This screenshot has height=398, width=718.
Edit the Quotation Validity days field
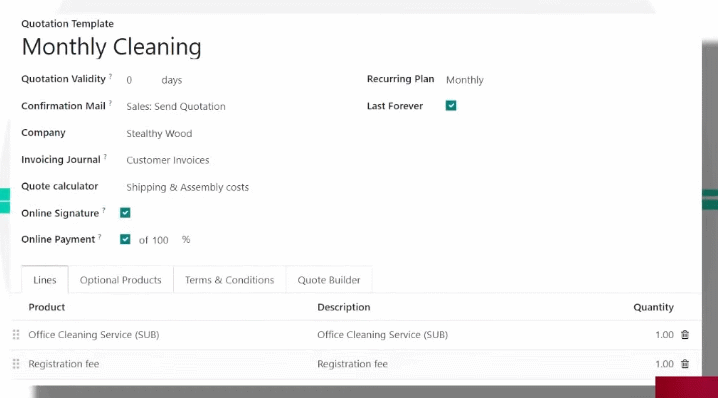click(140, 80)
